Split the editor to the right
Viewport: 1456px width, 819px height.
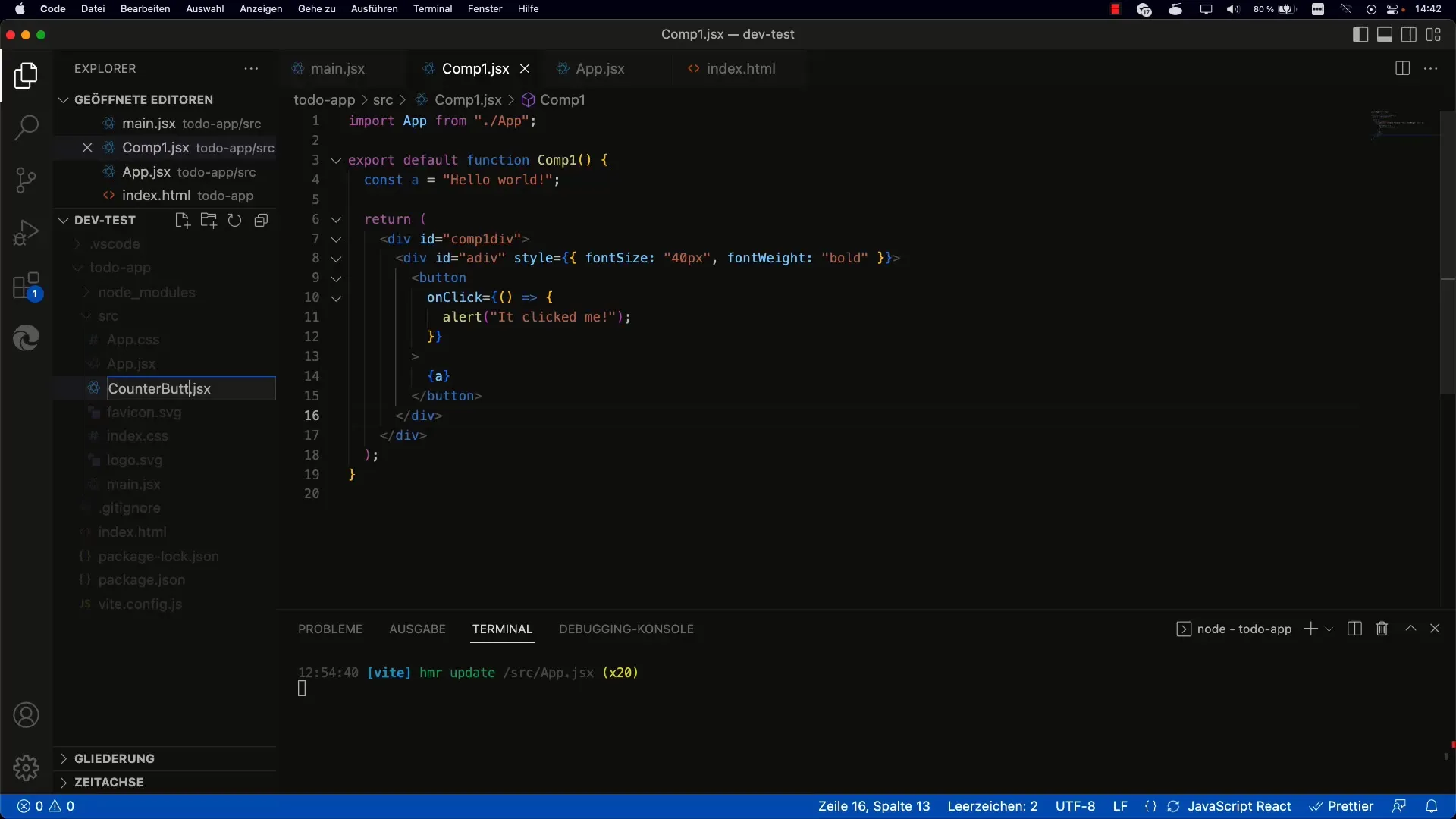click(1402, 69)
